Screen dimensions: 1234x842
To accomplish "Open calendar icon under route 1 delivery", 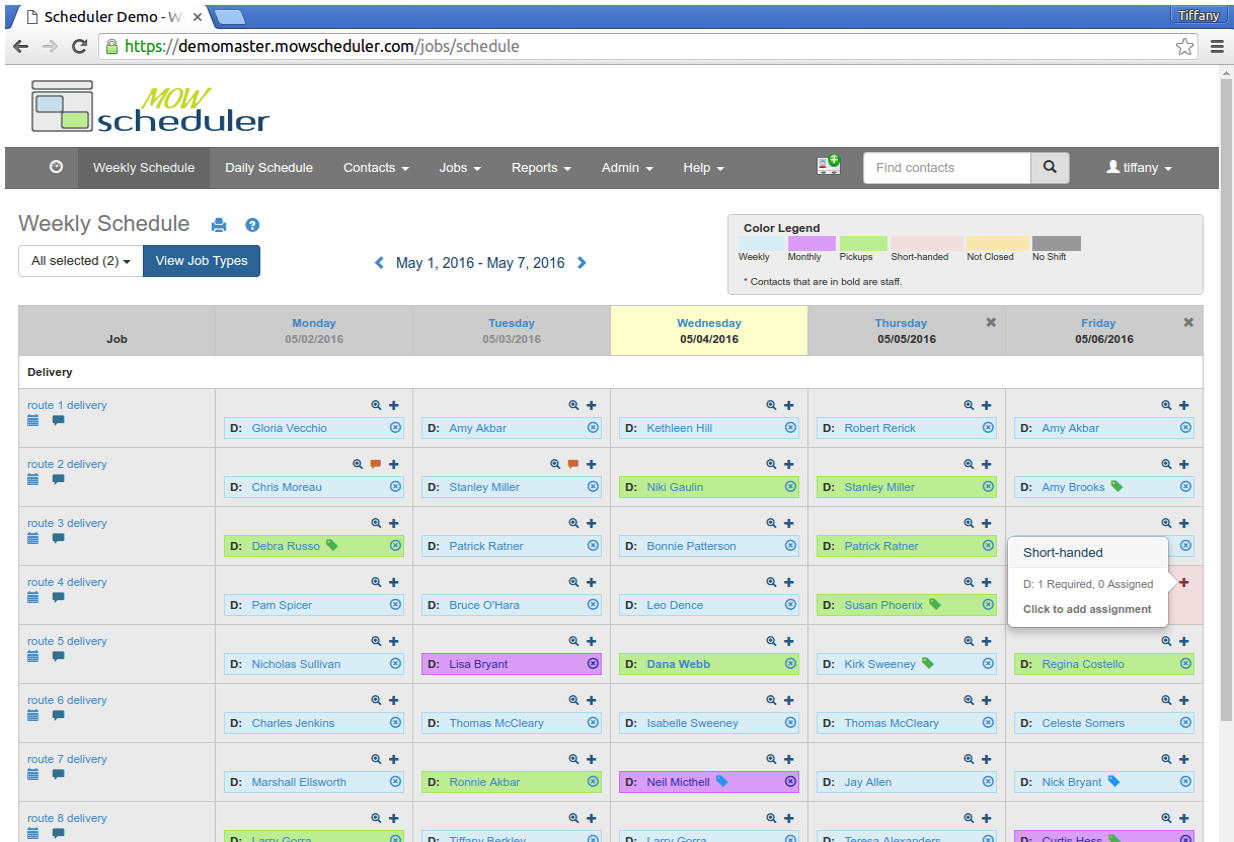I will pyautogui.click(x=33, y=421).
